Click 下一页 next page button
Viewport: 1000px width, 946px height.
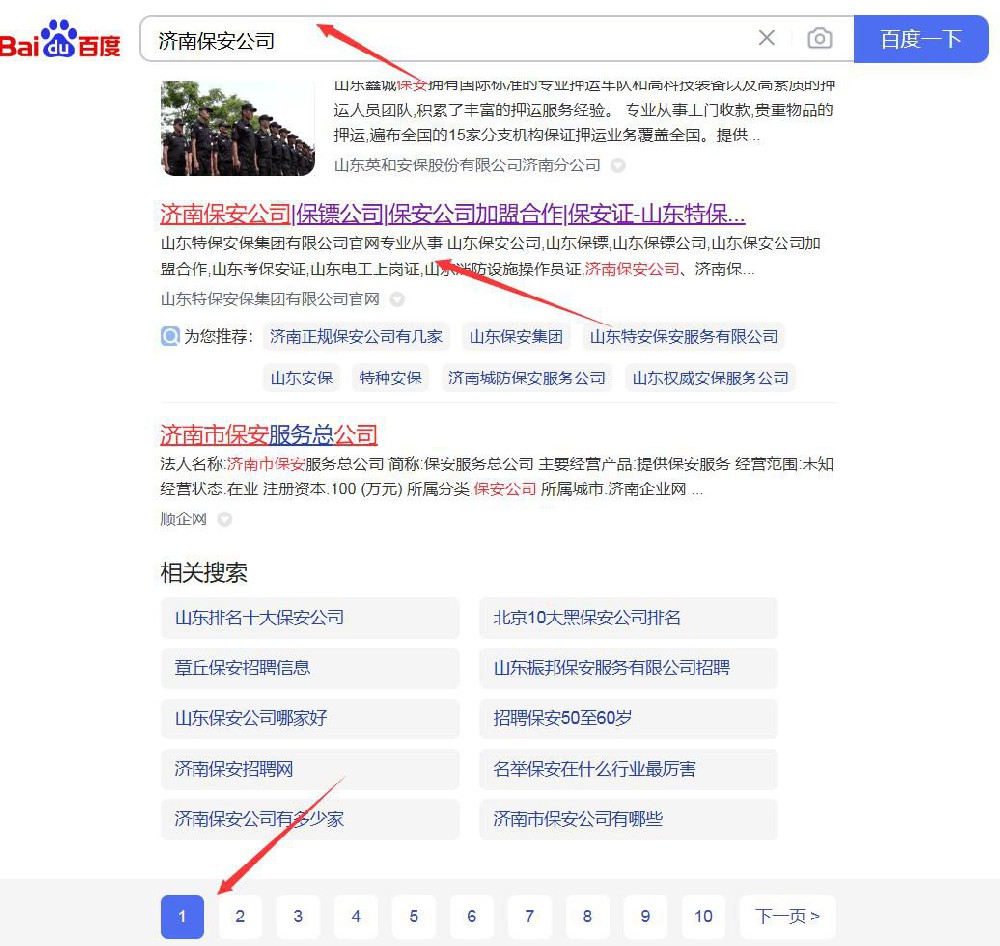point(787,916)
